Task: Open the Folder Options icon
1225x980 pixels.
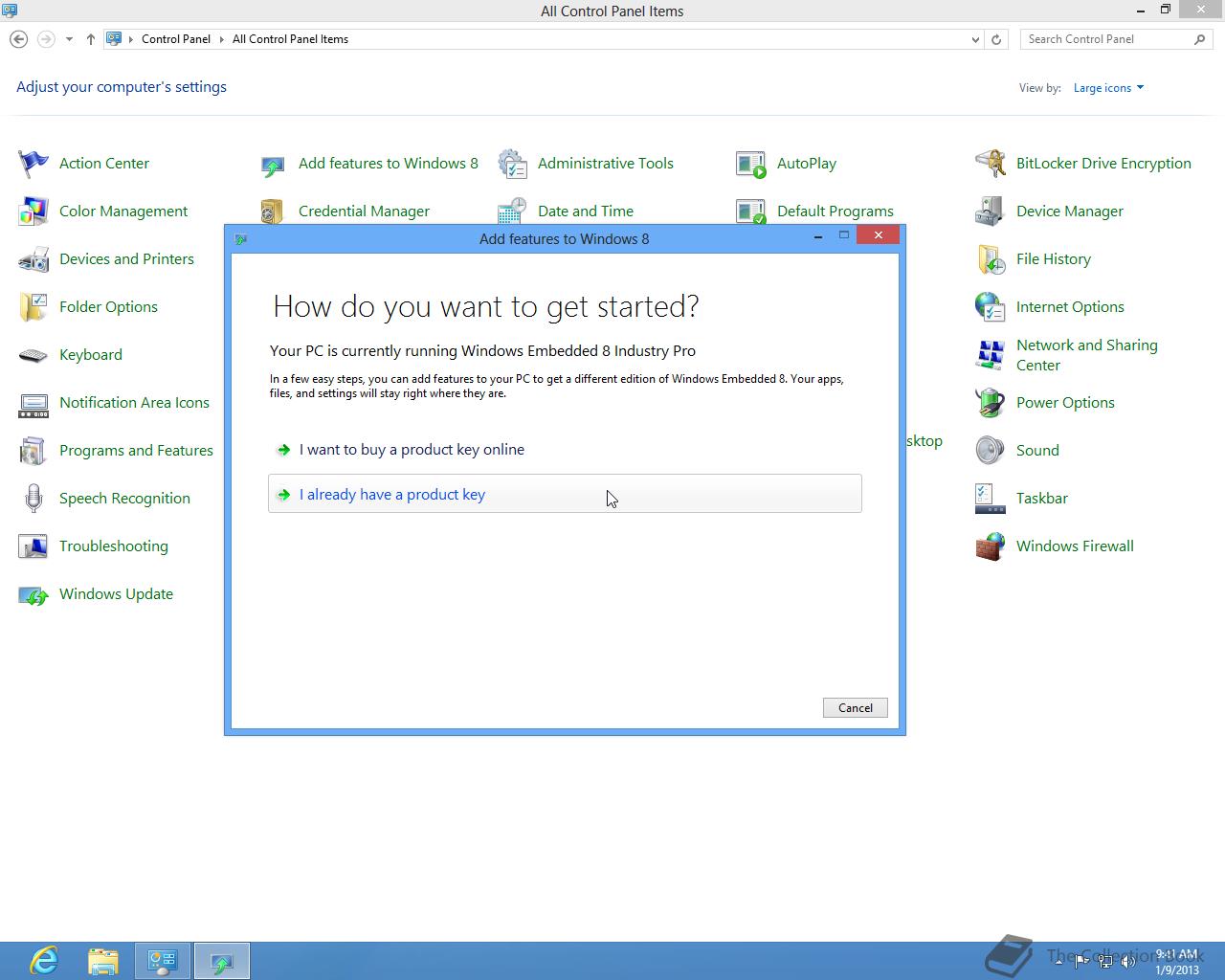Action: click(33, 307)
